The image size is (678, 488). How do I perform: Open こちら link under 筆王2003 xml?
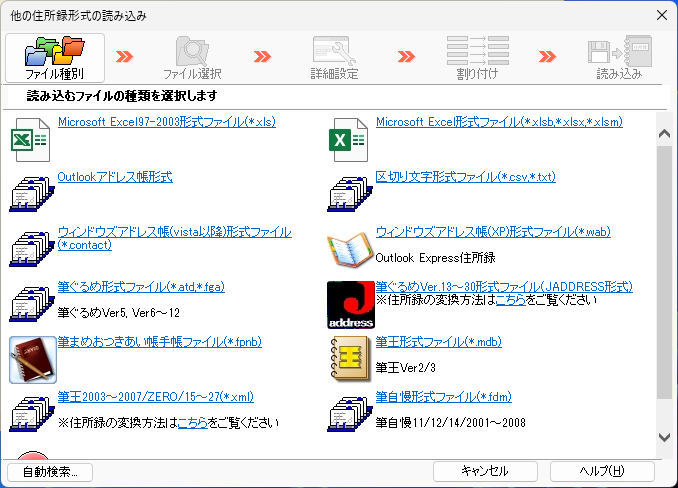[x=193, y=422]
